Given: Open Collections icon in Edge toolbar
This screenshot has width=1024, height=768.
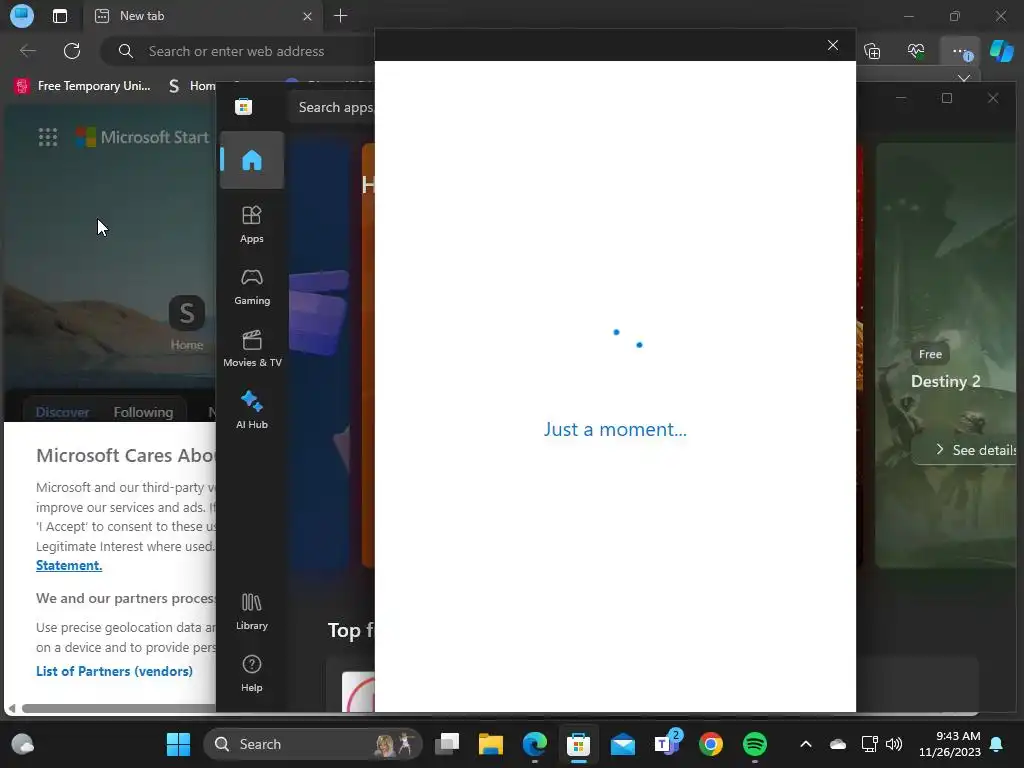Looking at the screenshot, I should point(872,51).
